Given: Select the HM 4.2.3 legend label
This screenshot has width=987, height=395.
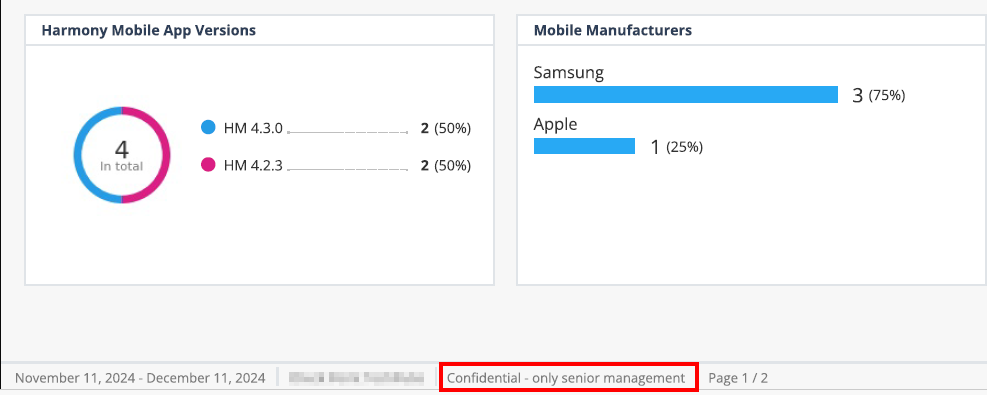Looking at the screenshot, I should [x=253, y=165].
